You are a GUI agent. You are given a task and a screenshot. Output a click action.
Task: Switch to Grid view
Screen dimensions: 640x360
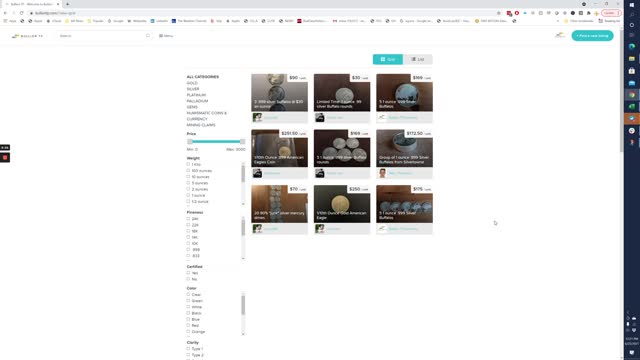(388, 59)
